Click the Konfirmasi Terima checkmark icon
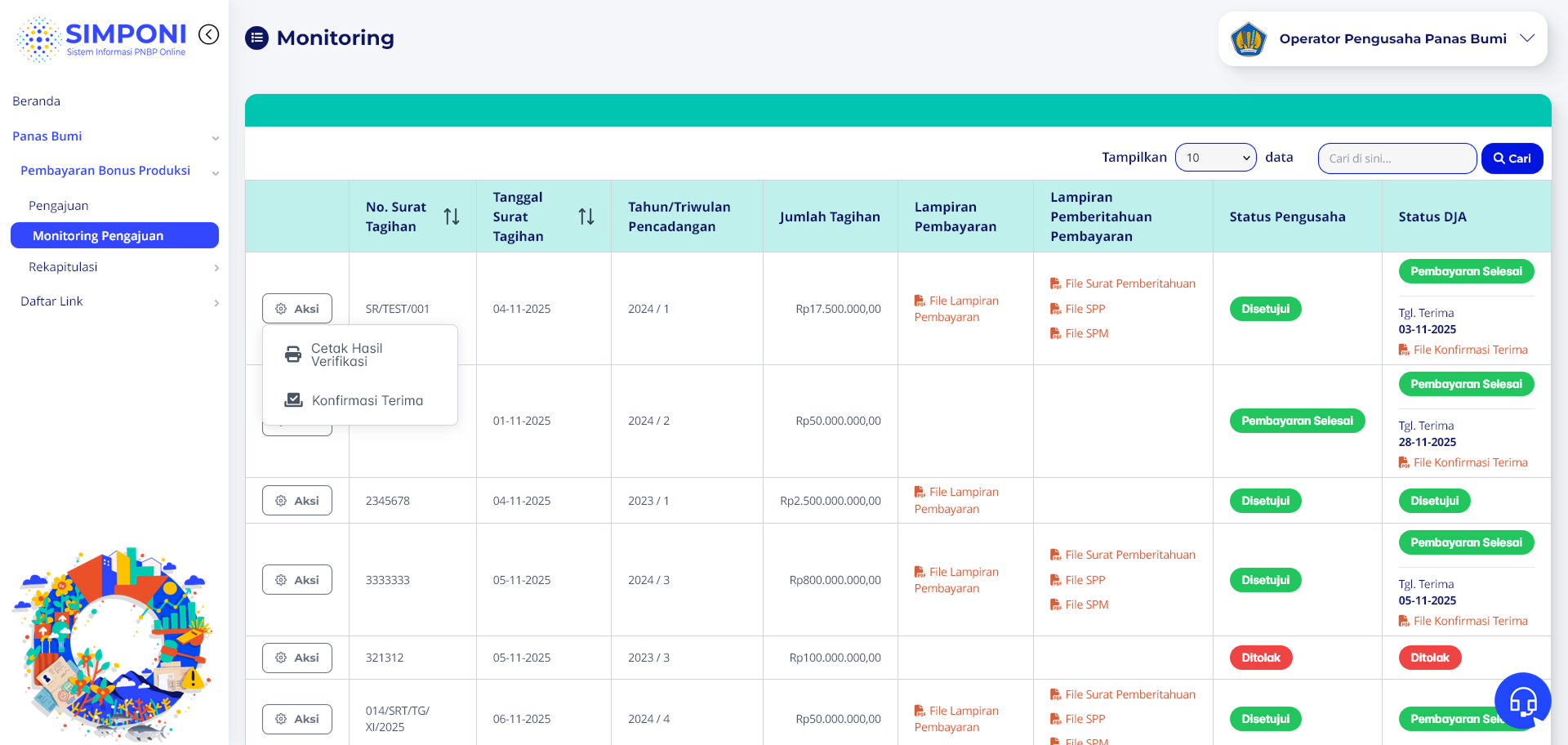Viewport: 1568px width, 745px height. pyautogui.click(x=293, y=400)
